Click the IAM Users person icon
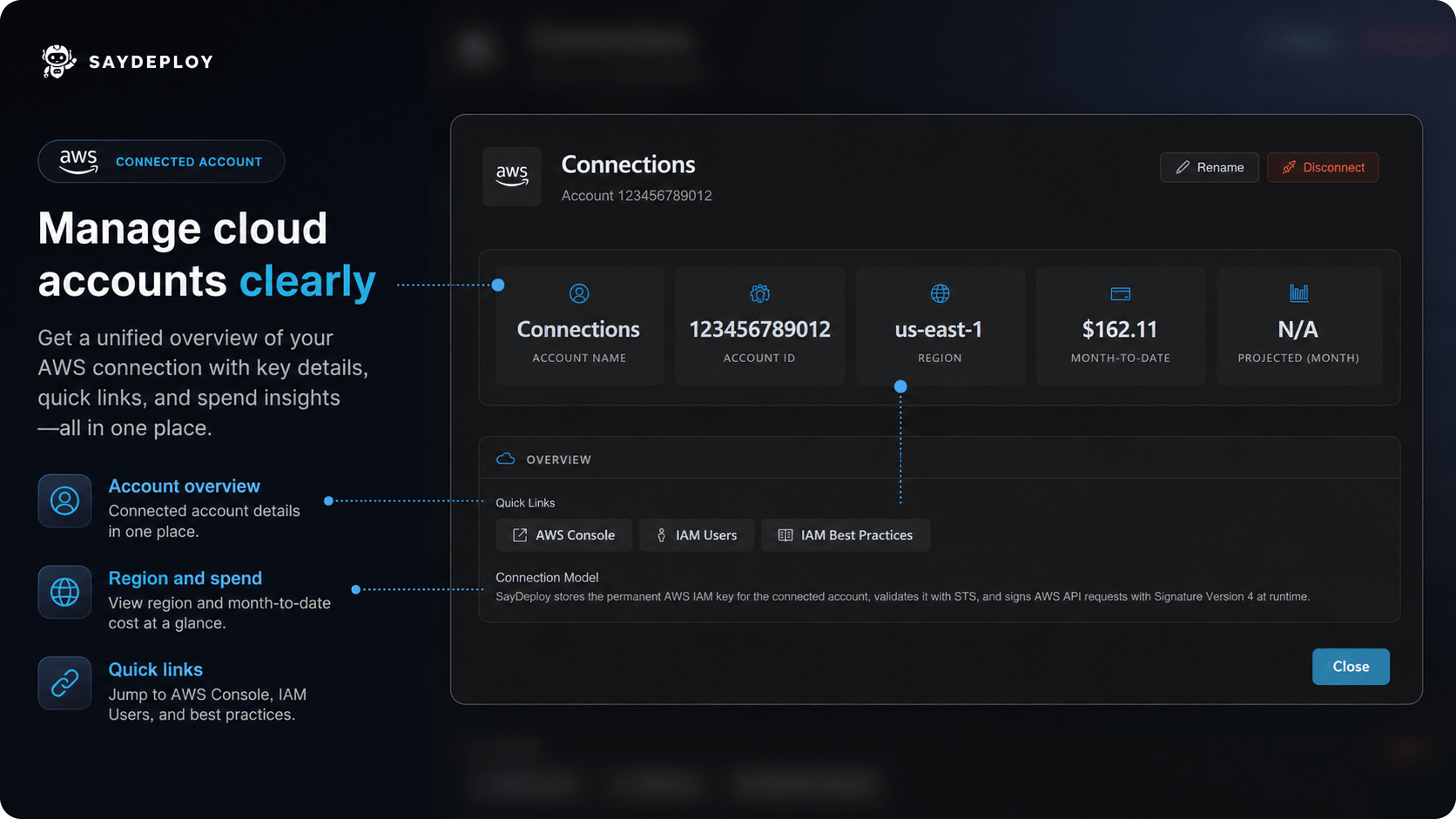 click(x=661, y=535)
